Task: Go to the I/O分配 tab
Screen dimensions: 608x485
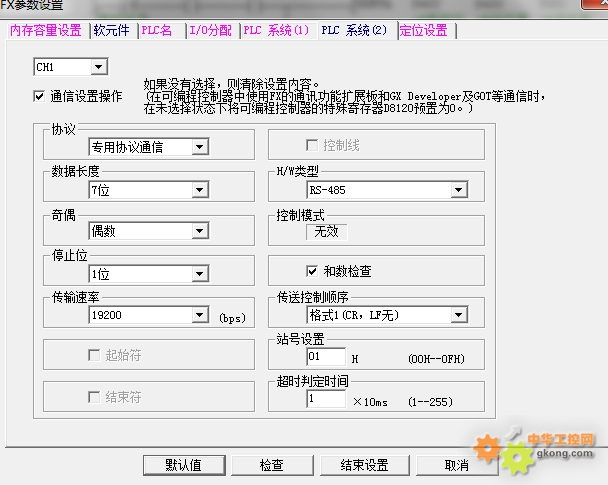Action: 211,30
